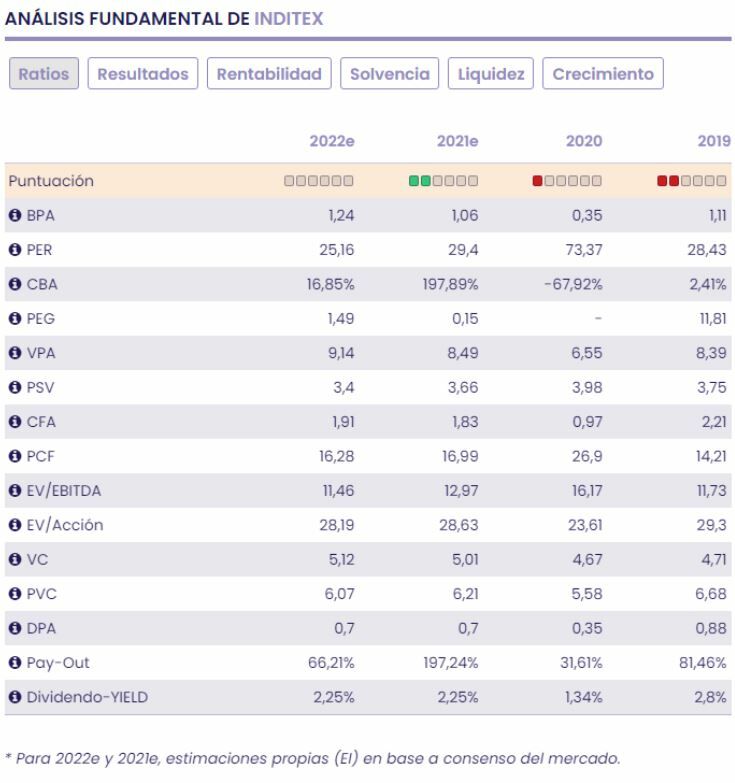The height and width of the screenshot is (783, 735).
Task: Go to the Liquidez tab
Action: (x=491, y=74)
